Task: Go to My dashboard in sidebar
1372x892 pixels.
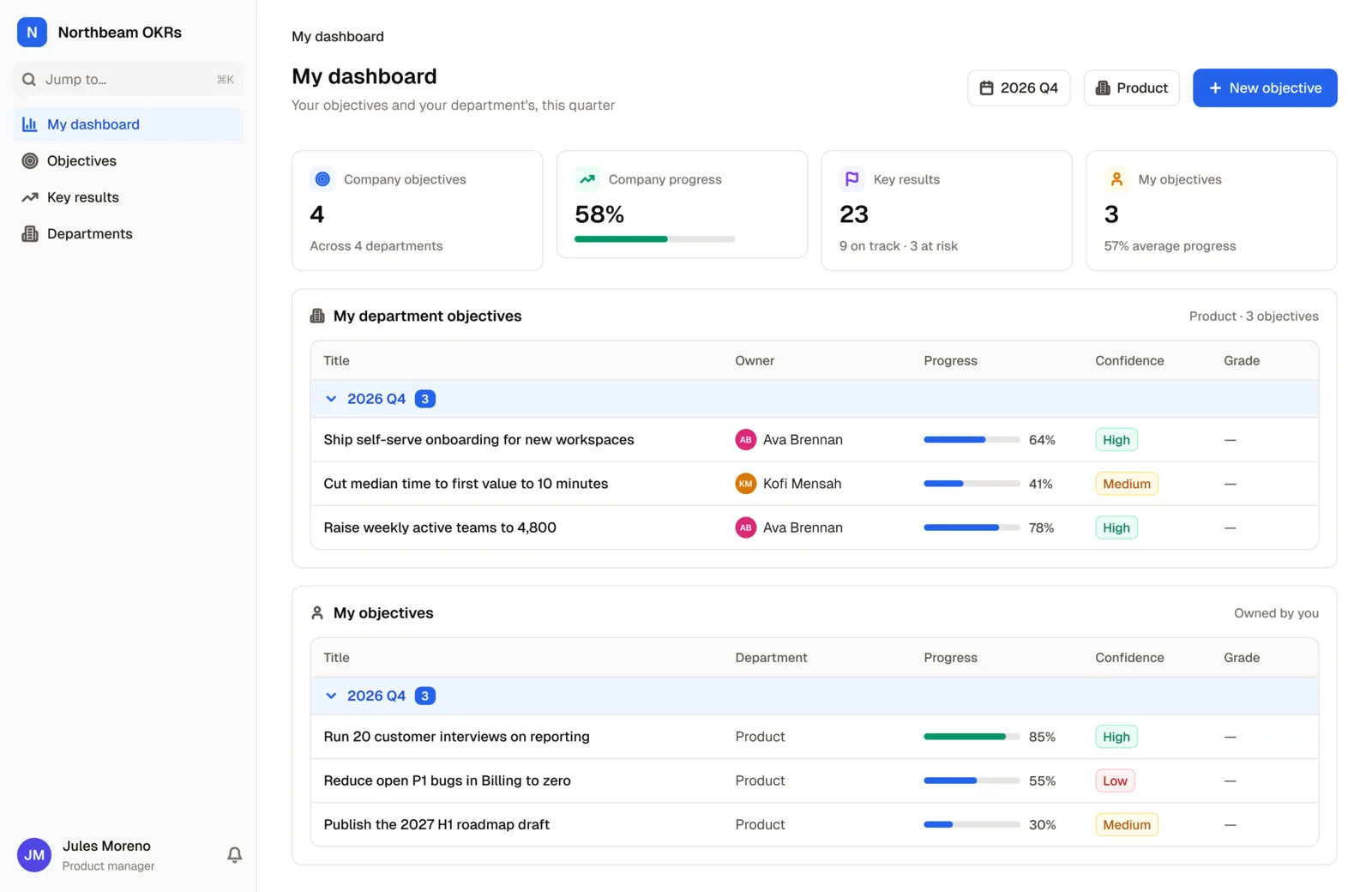Action: 129,124
